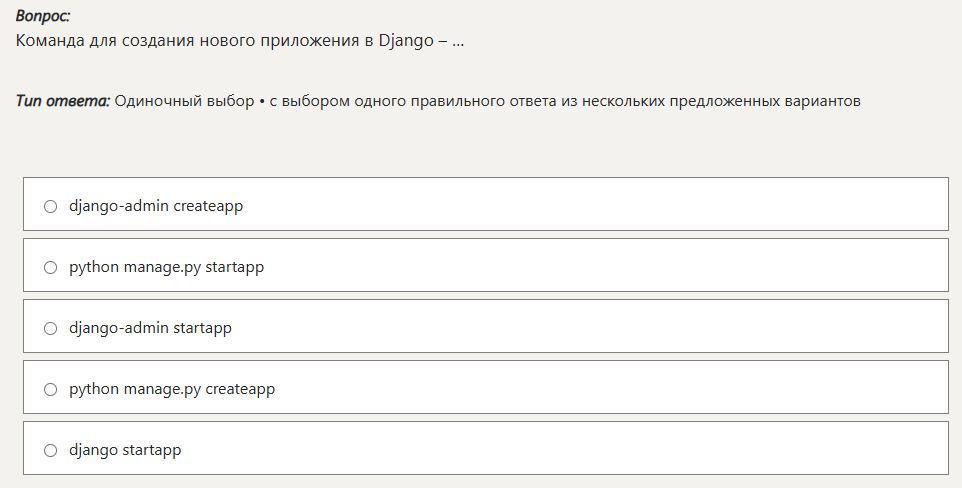Click the 'python manage.py createapp' answer text

pos(172,390)
